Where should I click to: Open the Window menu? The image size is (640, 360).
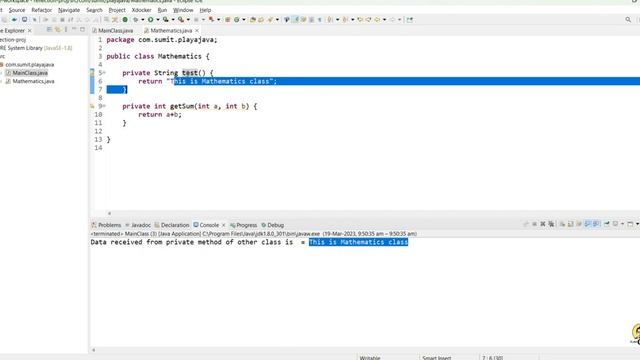pyautogui.click(x=183, y=10)
